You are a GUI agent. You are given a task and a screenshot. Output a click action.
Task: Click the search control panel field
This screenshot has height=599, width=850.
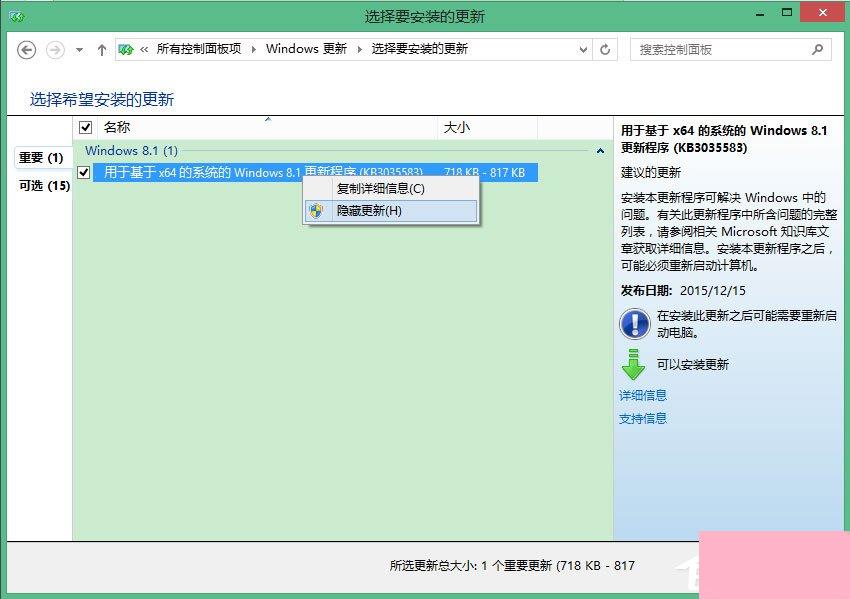point(730,50)
